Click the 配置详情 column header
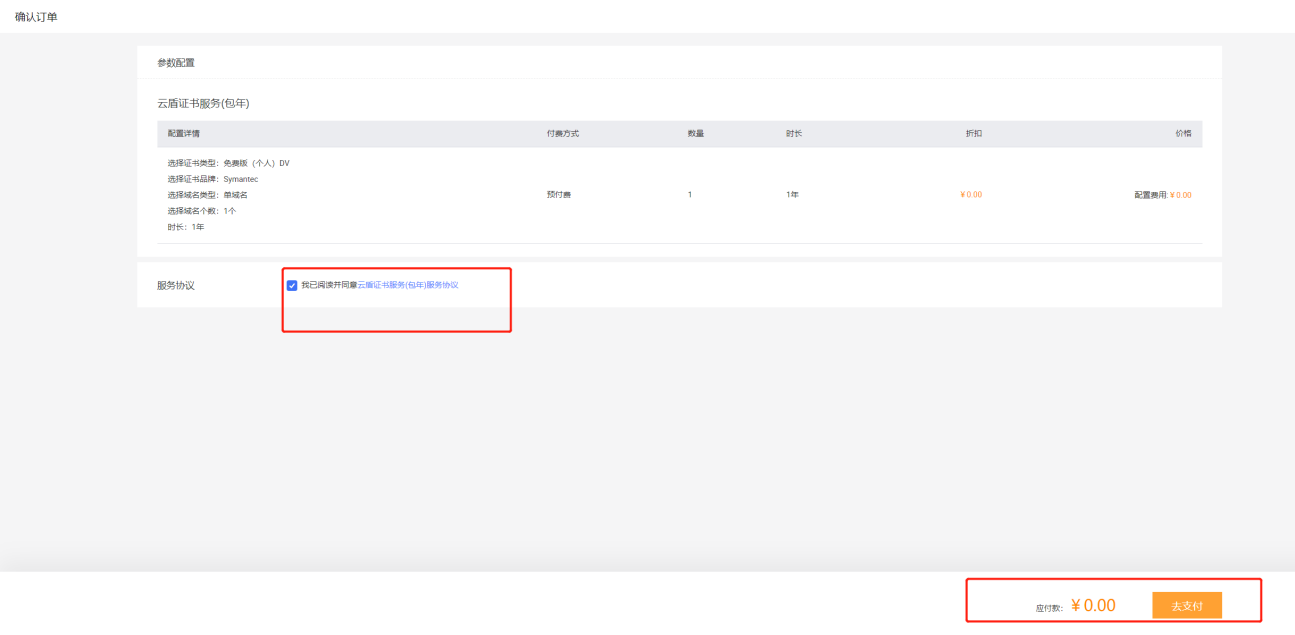Screen dimensions: 1295x635 [x=184, y=134]
